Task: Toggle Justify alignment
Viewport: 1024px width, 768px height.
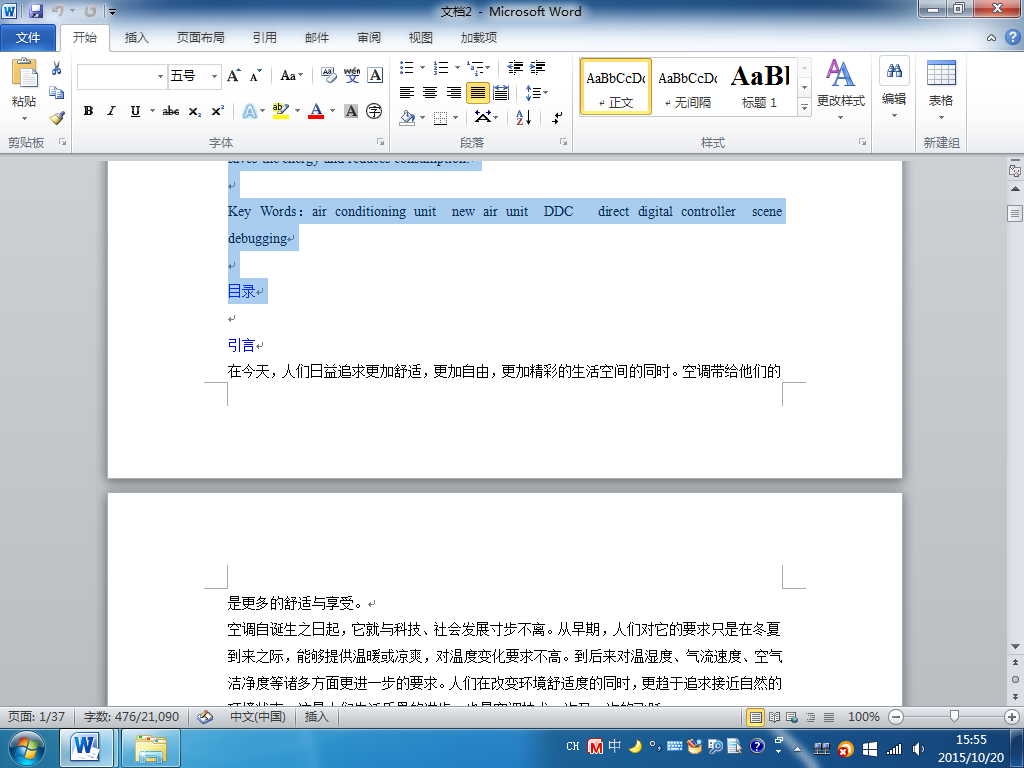Action: coord(477,93)
